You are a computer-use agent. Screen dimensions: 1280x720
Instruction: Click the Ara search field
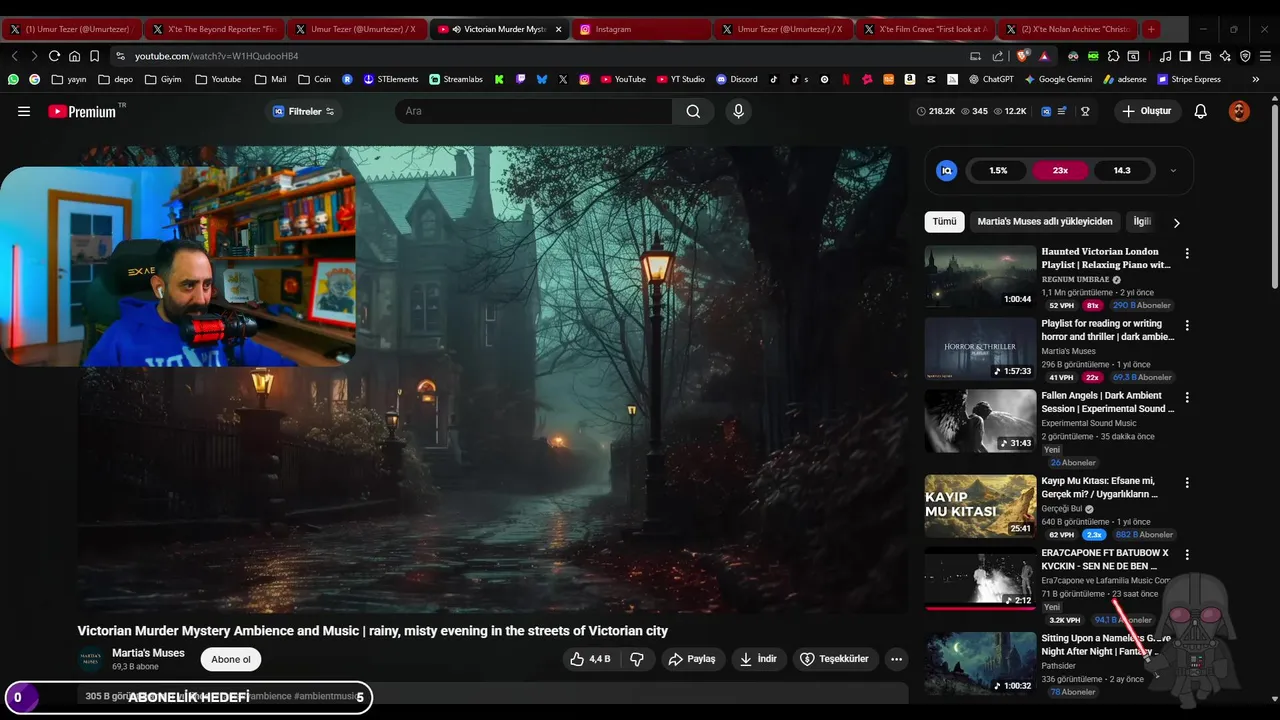point(534,111)
